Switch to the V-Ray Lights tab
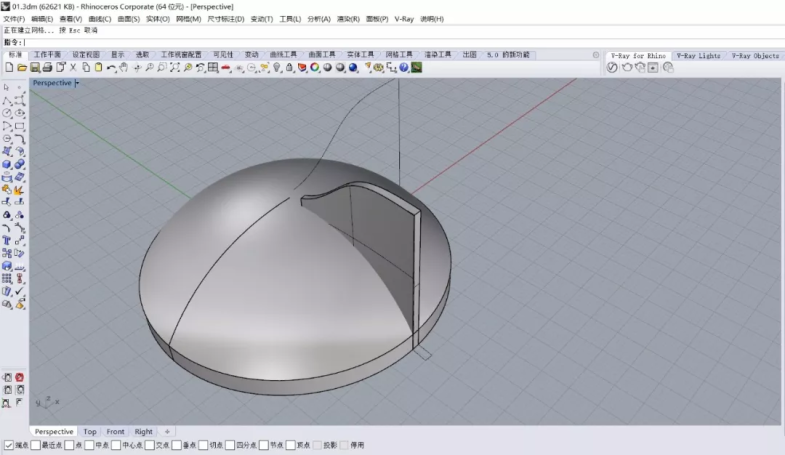The width and height of the screenshot is (785, 455). tap(697, 56)
